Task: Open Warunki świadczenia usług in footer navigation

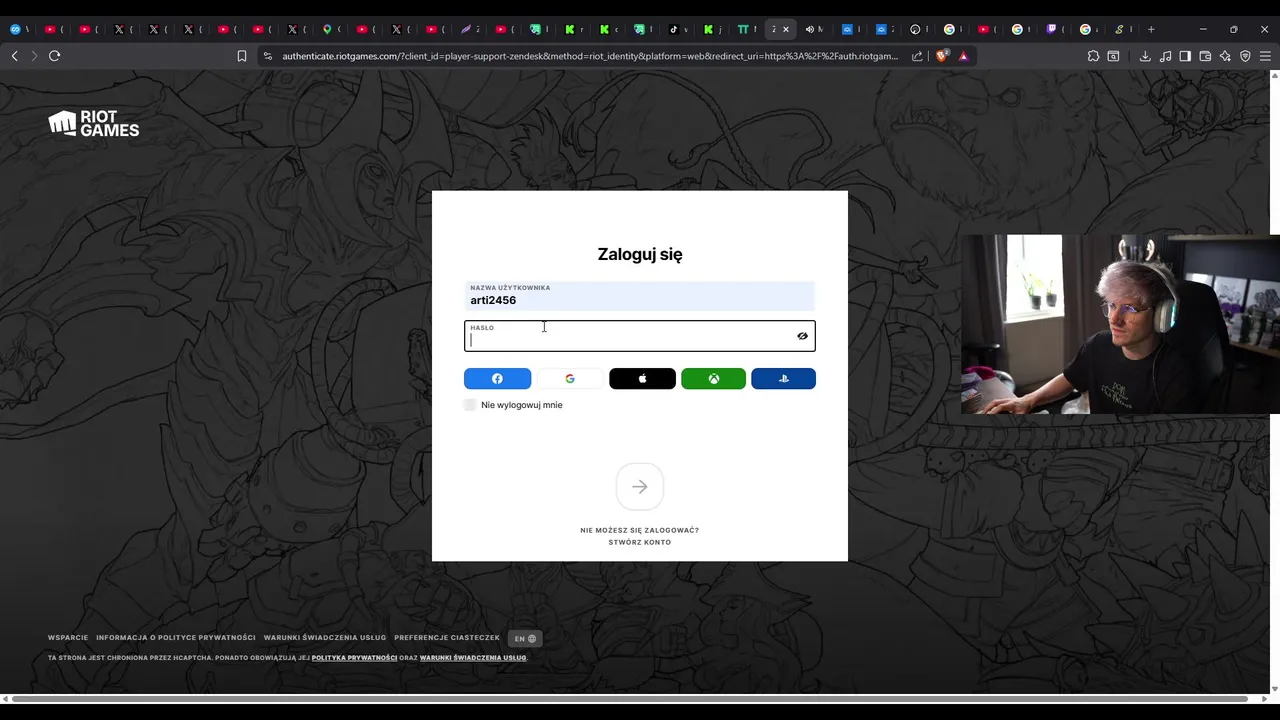Action: 325,638
